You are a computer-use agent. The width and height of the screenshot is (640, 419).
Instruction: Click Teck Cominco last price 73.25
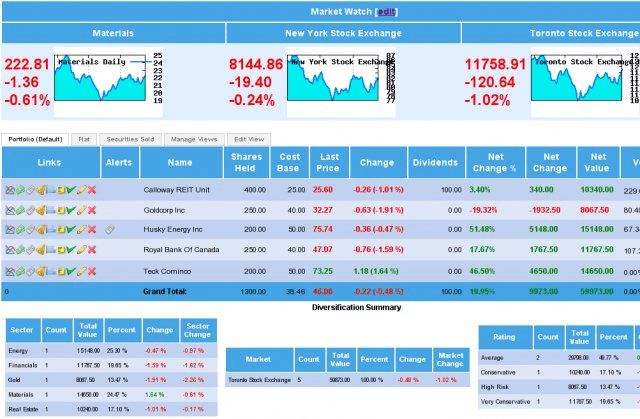click(322, 271)
